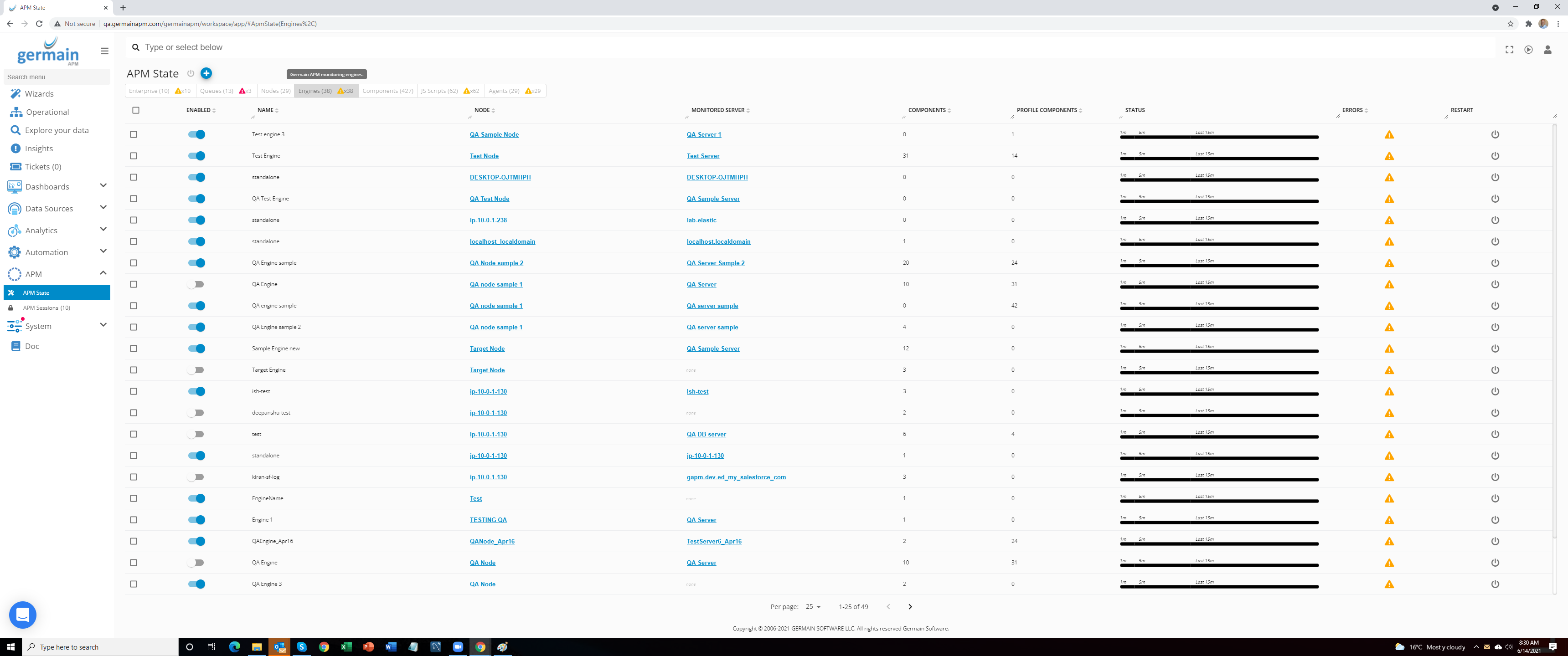Image resolution: width=1568 pixels, height=656 pixels.
Task: Enter fullscreen using the expand icon
Action: 1509,50
